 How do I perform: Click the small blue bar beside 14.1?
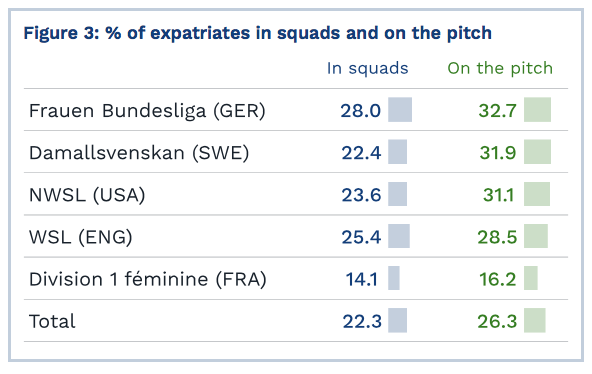pos(394,278)
